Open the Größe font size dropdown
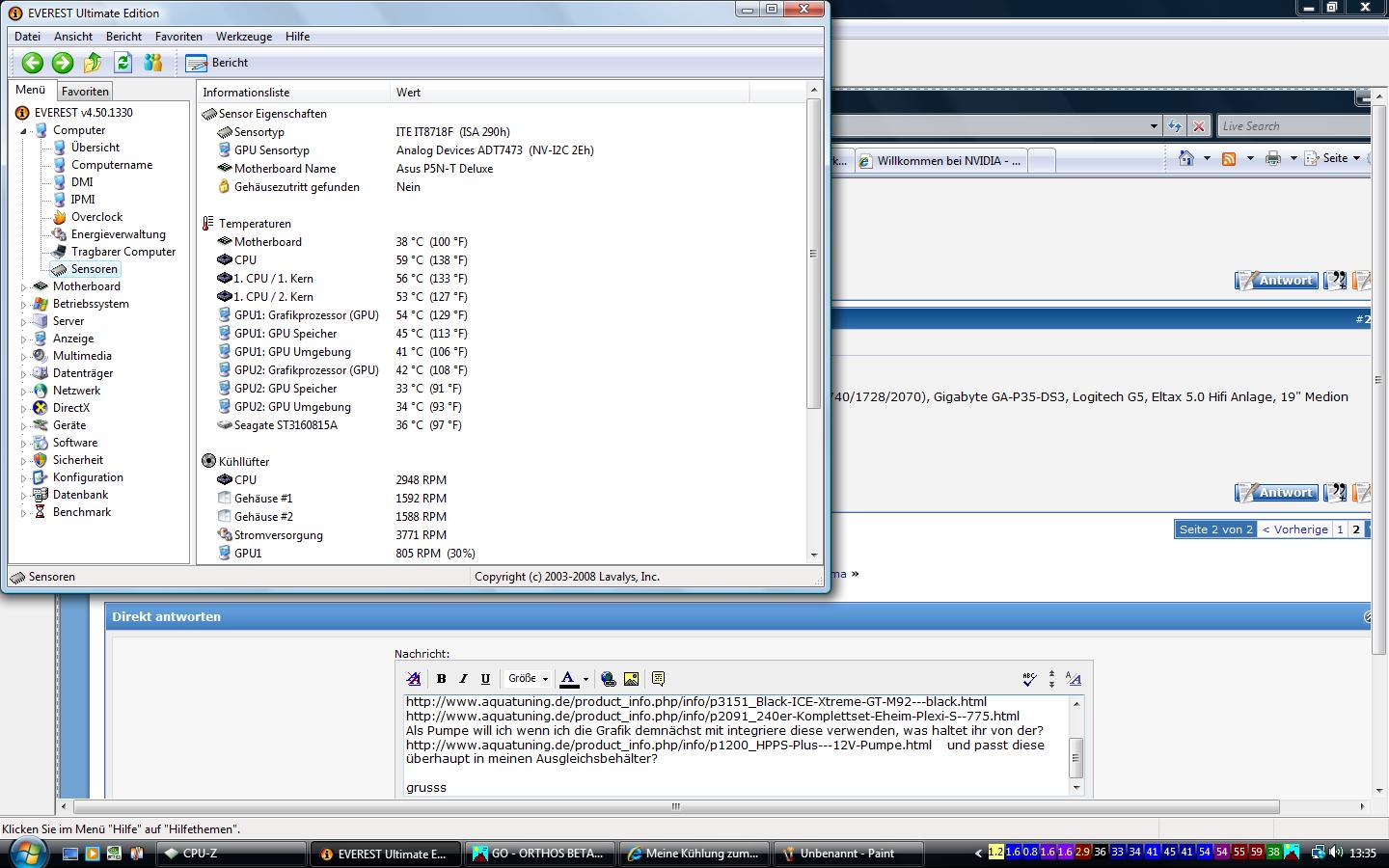 pos(528,679)
